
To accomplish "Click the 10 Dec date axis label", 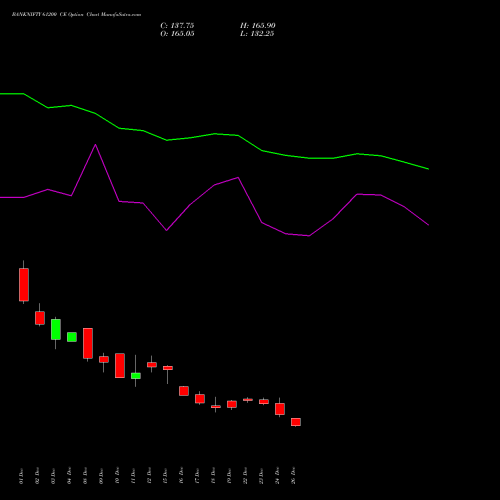I will coord(117,476).
